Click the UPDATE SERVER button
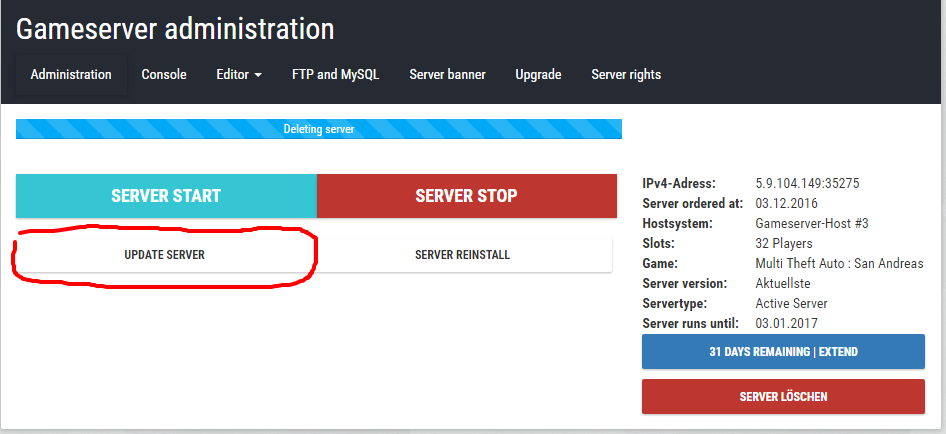 pyautogui.click(x=165, y=255)
